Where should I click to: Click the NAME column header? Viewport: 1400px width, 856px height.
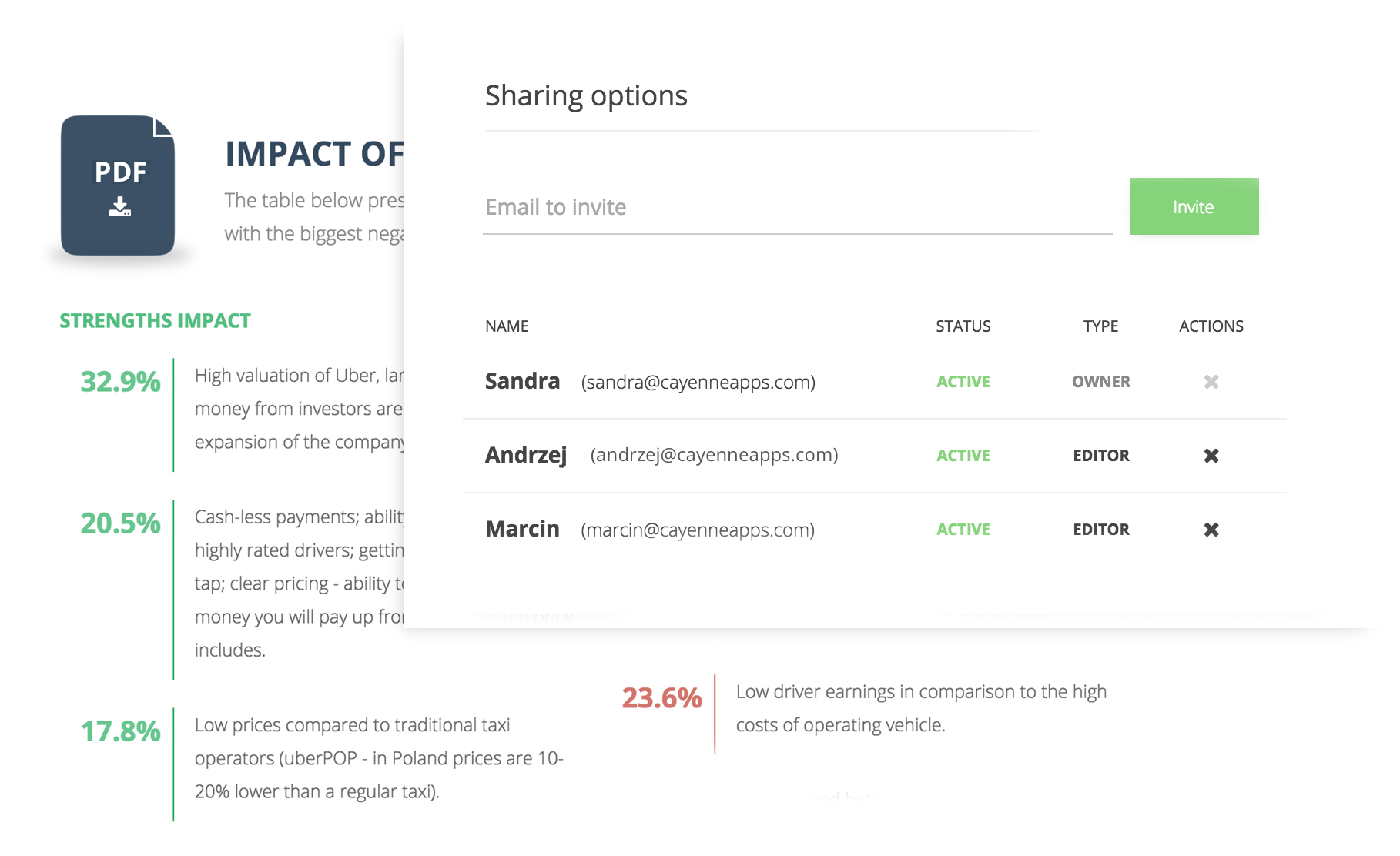point(507,326)
